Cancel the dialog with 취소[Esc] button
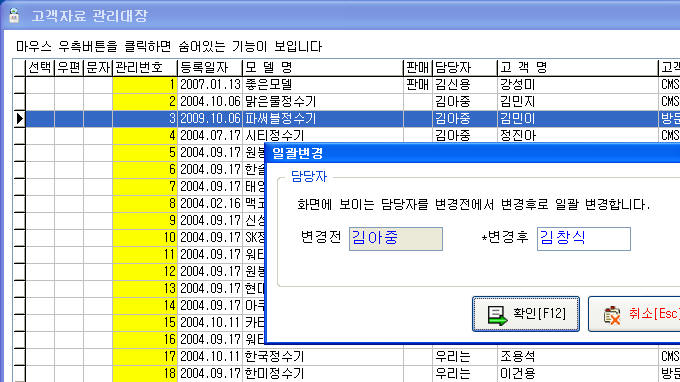This screenshot has height=382, width=680. pos(634,314)
